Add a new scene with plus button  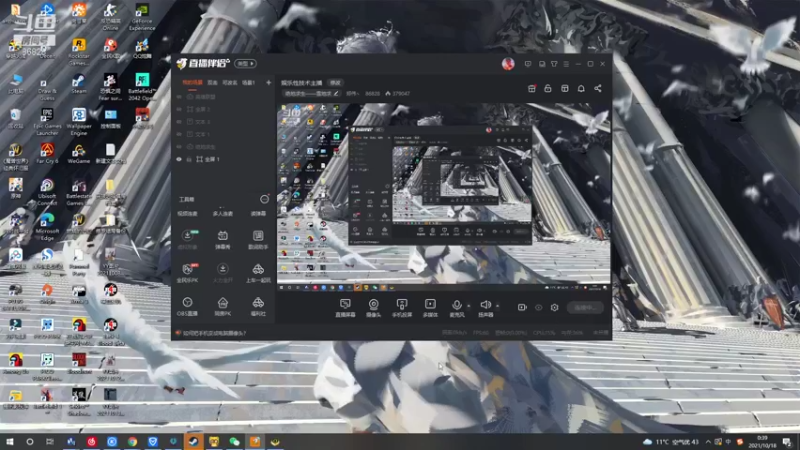[268, 83]
